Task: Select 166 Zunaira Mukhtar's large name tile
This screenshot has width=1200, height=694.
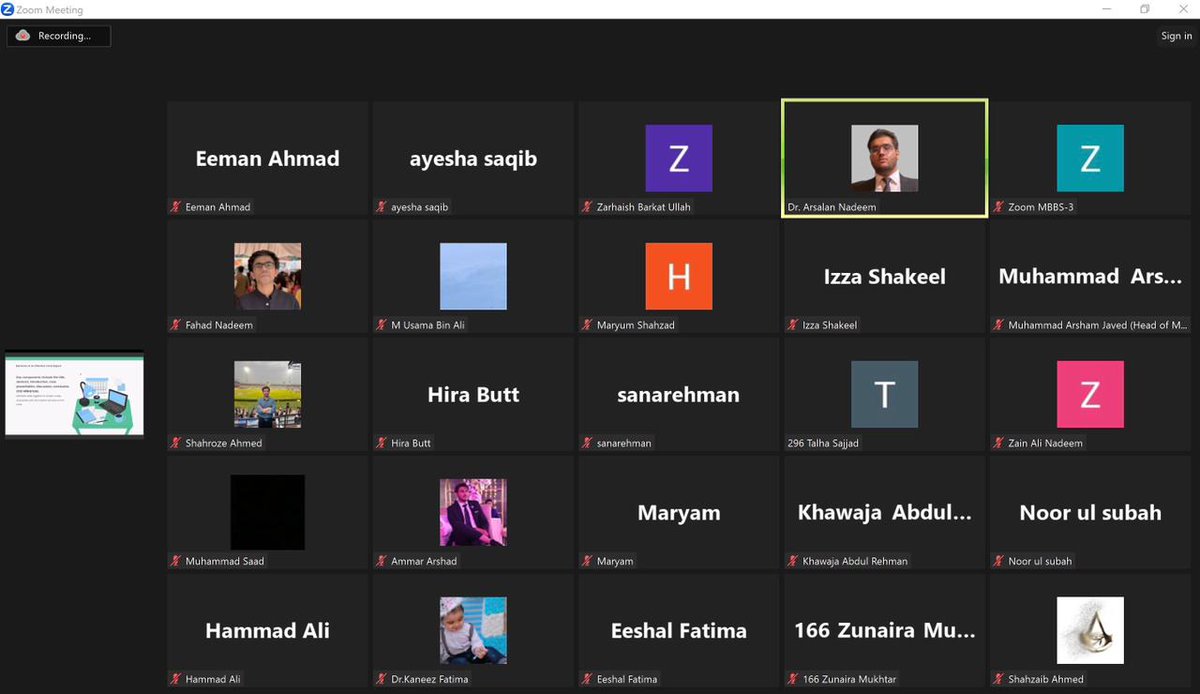Action: (885, 630)
